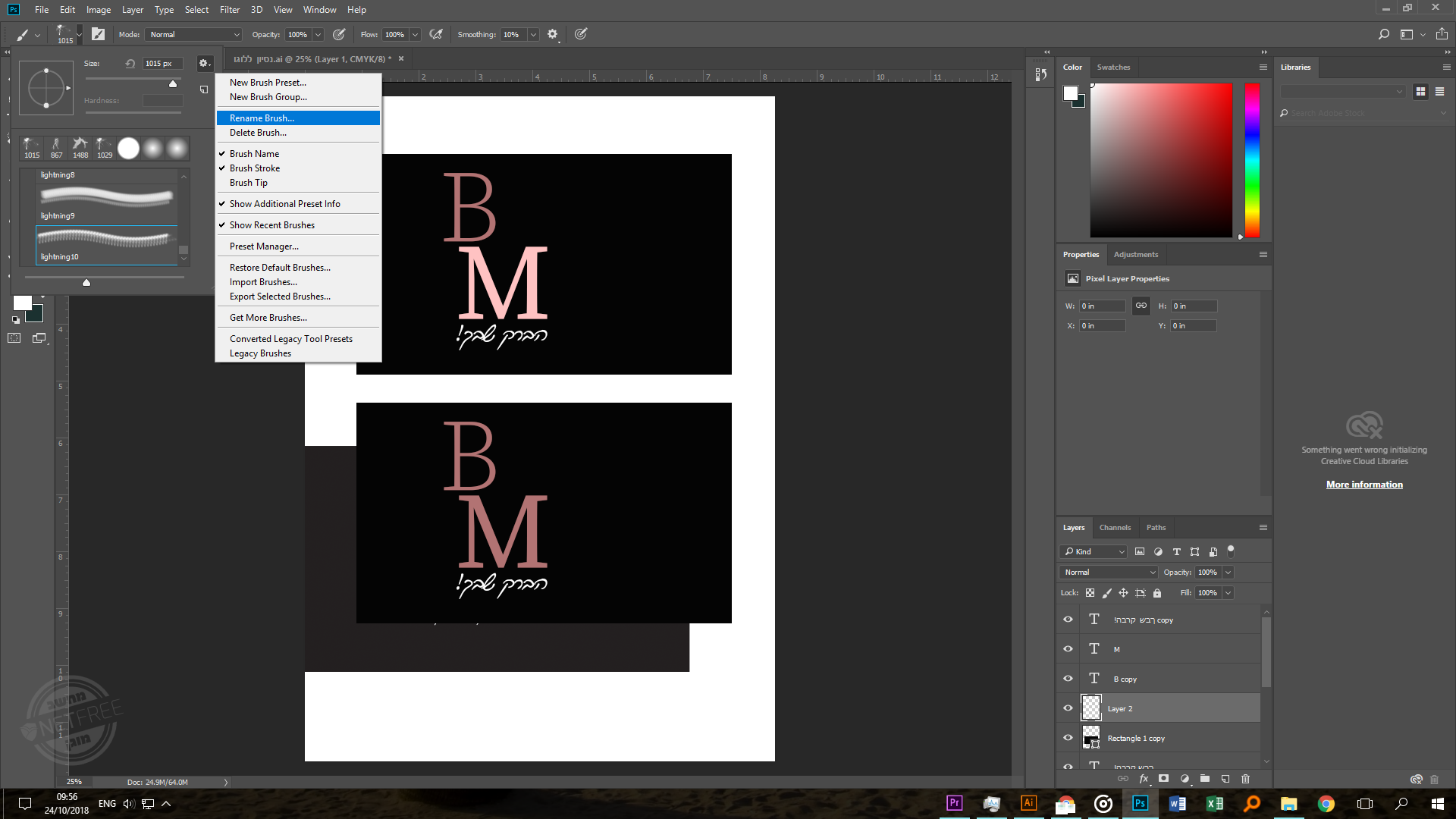Lock image pixels brush icon
This screenshot has width=1456, height=819.
tap(1106, 593)
